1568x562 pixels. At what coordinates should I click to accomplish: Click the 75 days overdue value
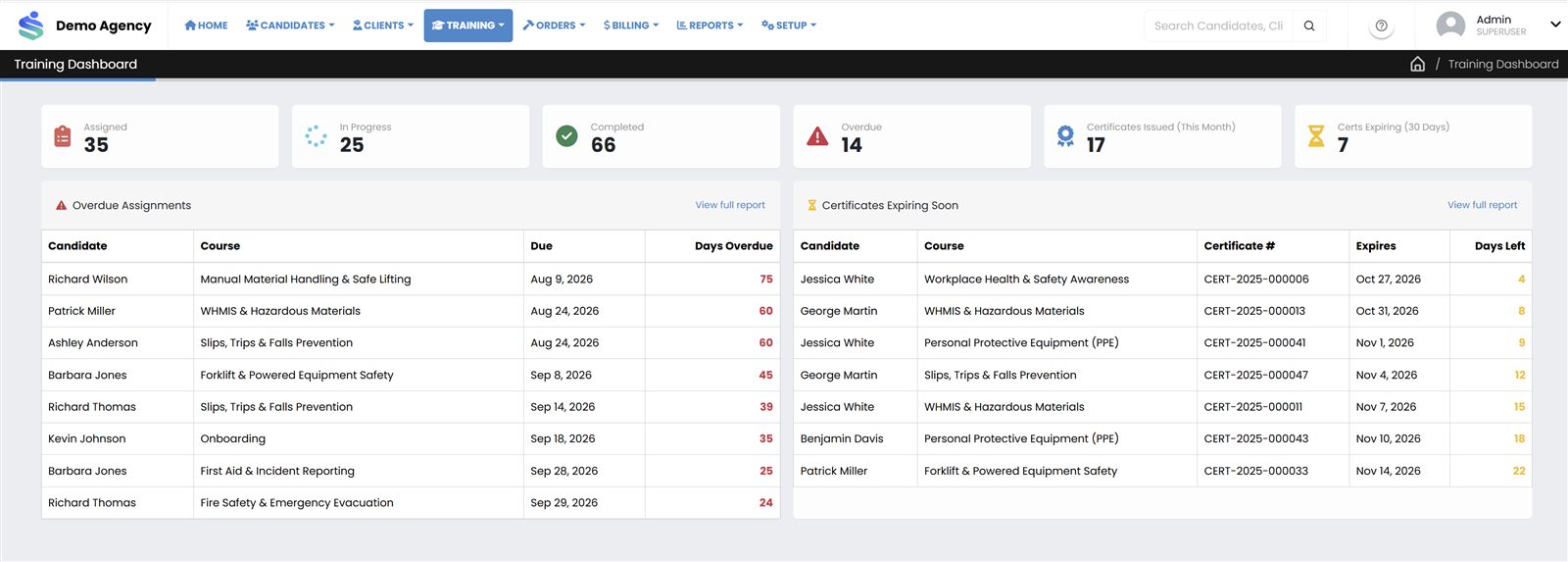[766, 280]
